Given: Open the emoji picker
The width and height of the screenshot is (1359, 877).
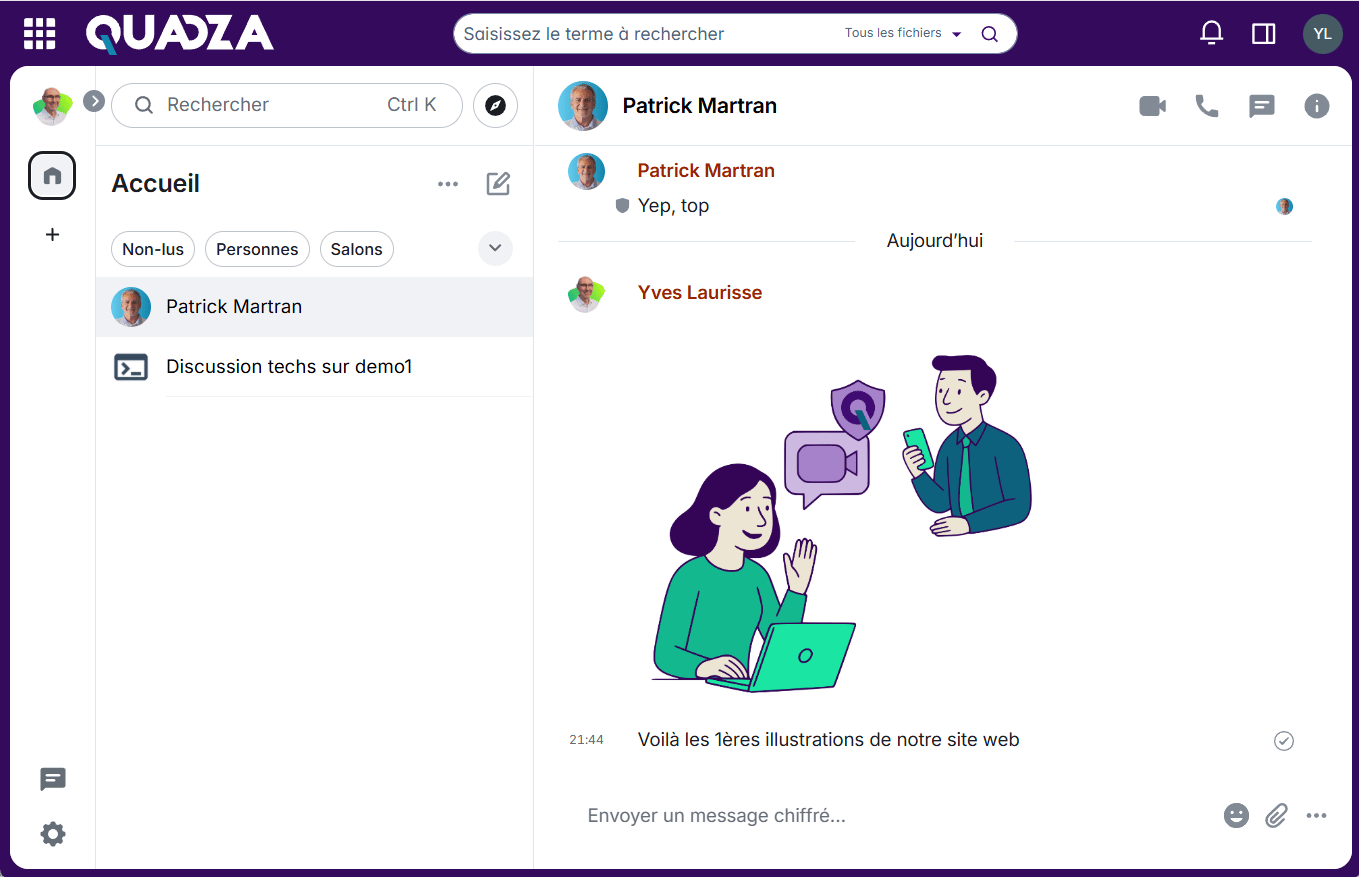Looking at the screenshot, I should [1236, 816].
